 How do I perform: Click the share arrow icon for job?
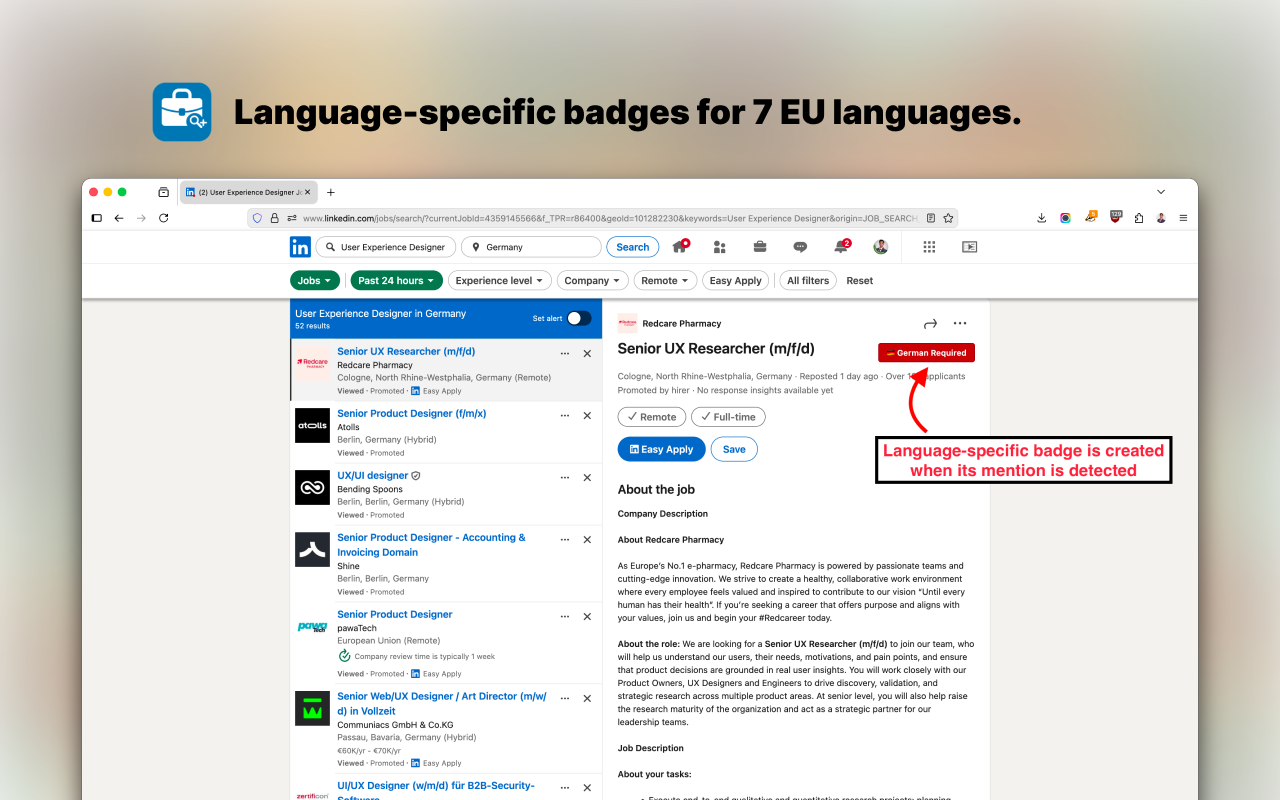coord(930,323)
